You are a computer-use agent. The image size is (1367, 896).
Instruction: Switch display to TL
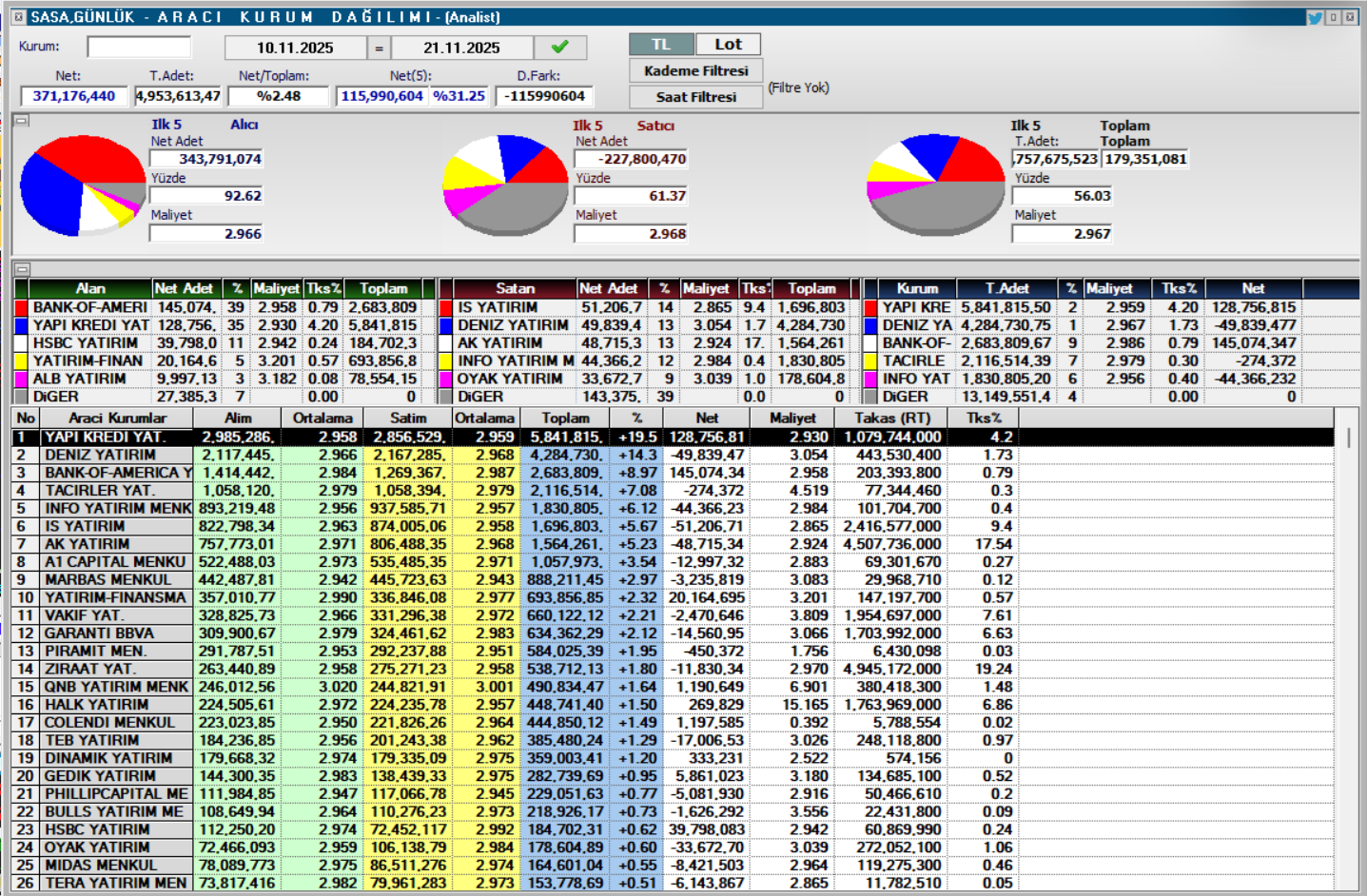tap(660, 45)
